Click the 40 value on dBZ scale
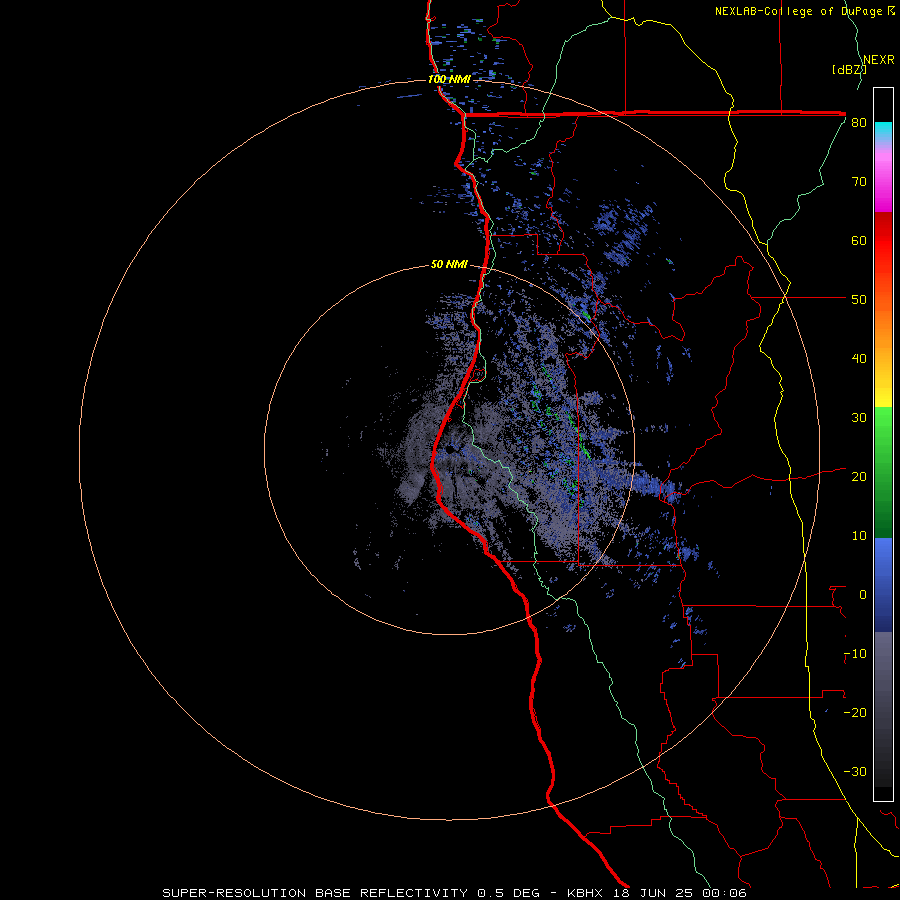The height and width of the screenshot is (900, 900). (x=859, y=359)
